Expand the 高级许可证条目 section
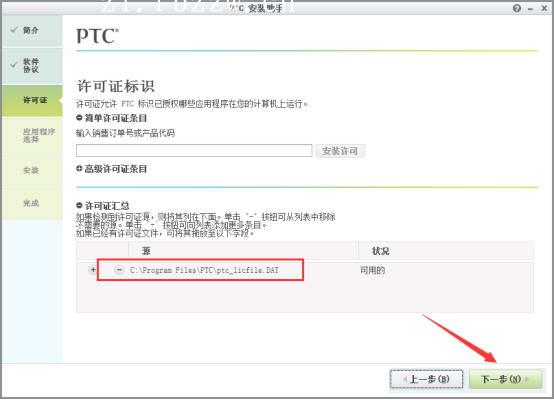 pos(79,169)
